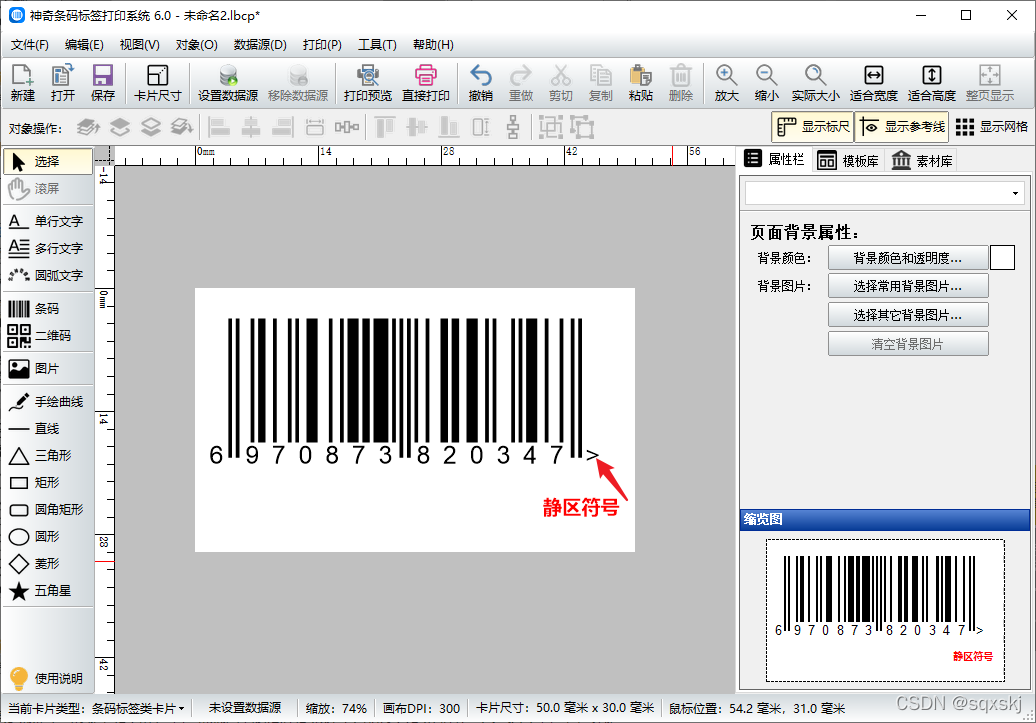Select the 五角星 star tool
This screenshot has width=1036, height=723.
[48, 591]
